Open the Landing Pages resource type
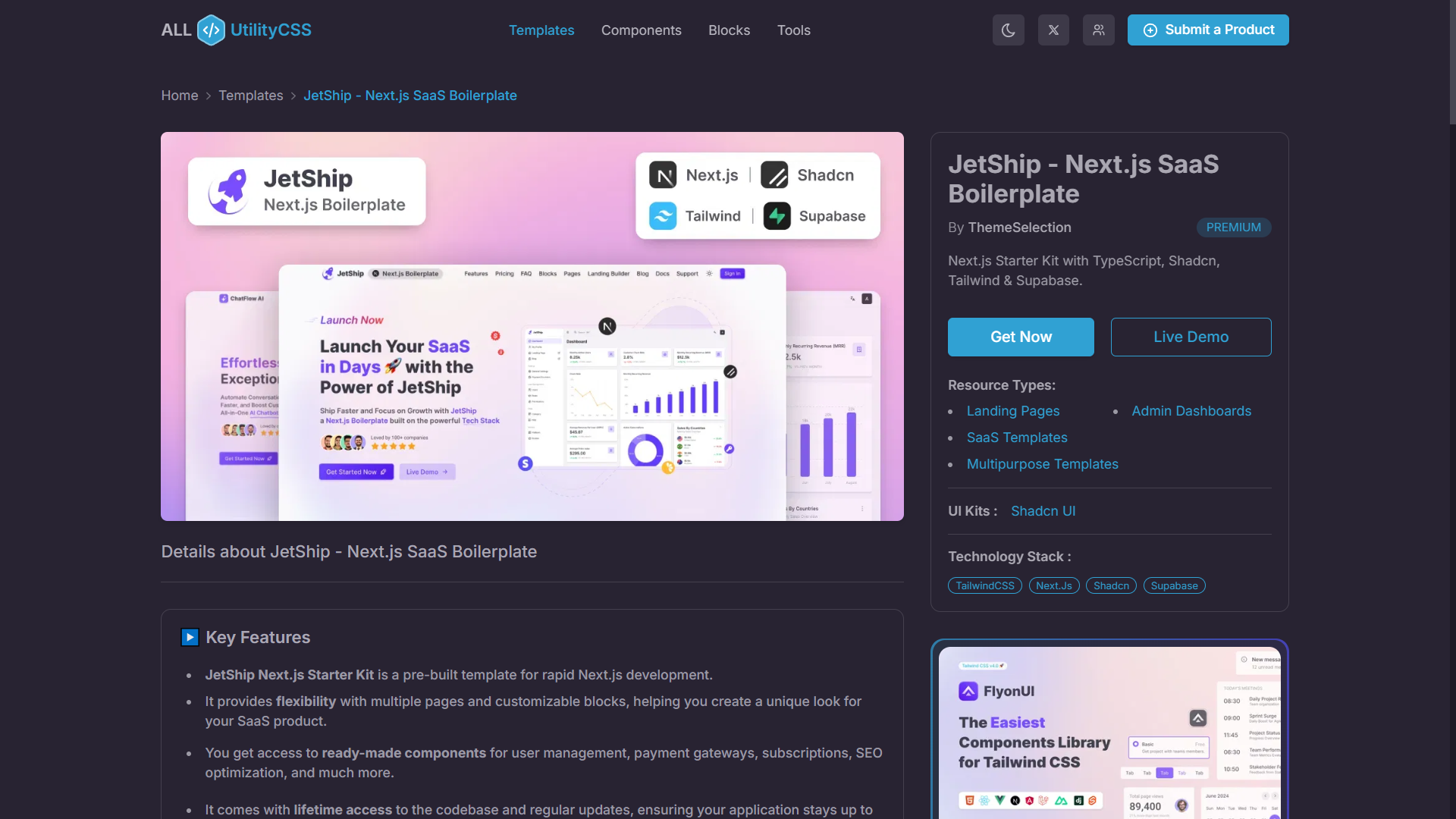 coord(1013,411)
